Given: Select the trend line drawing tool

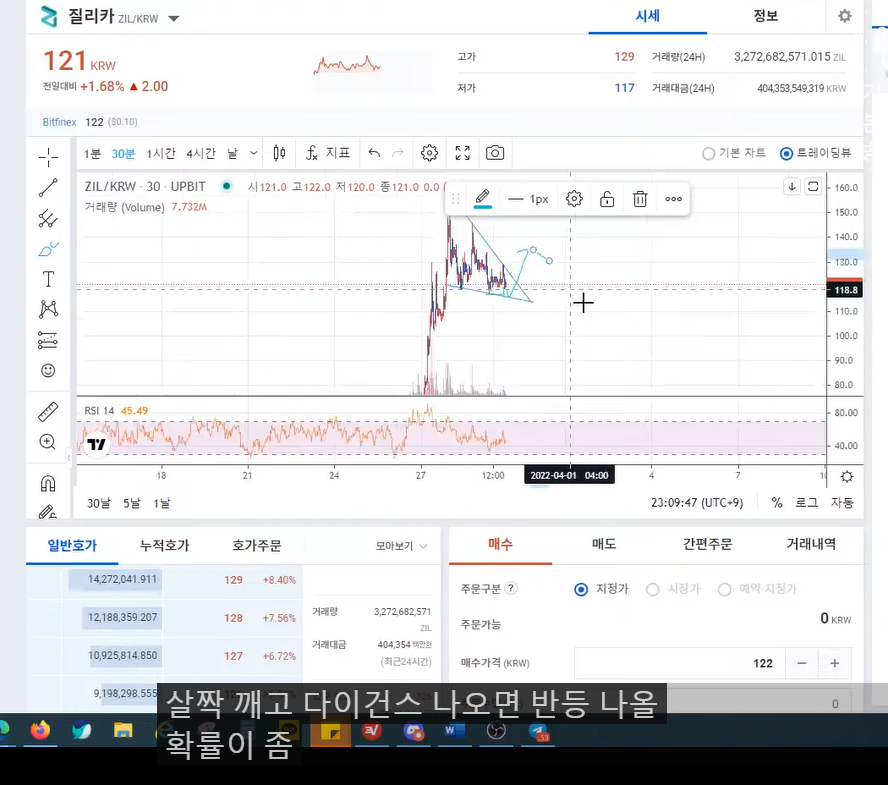Looking at the screenshot, I should (x=48, y=187).
